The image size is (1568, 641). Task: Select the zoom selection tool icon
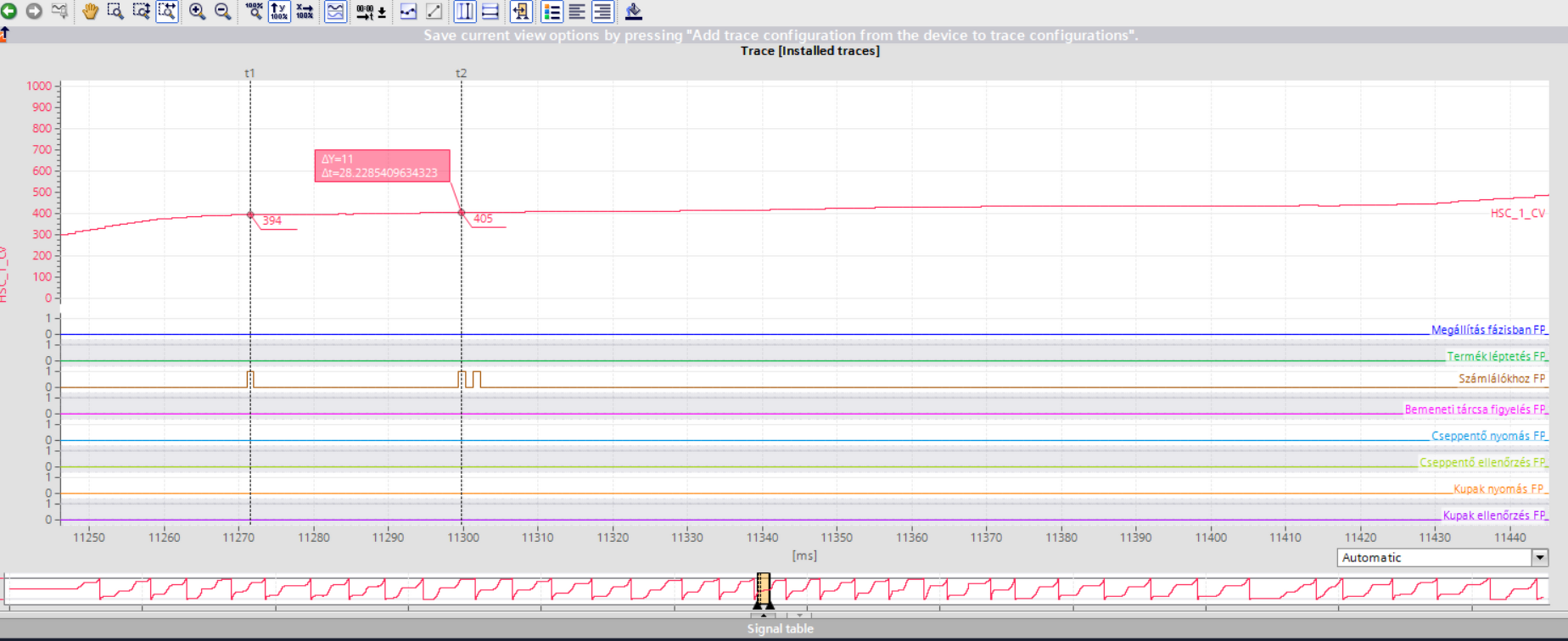[x=115, y=11]
